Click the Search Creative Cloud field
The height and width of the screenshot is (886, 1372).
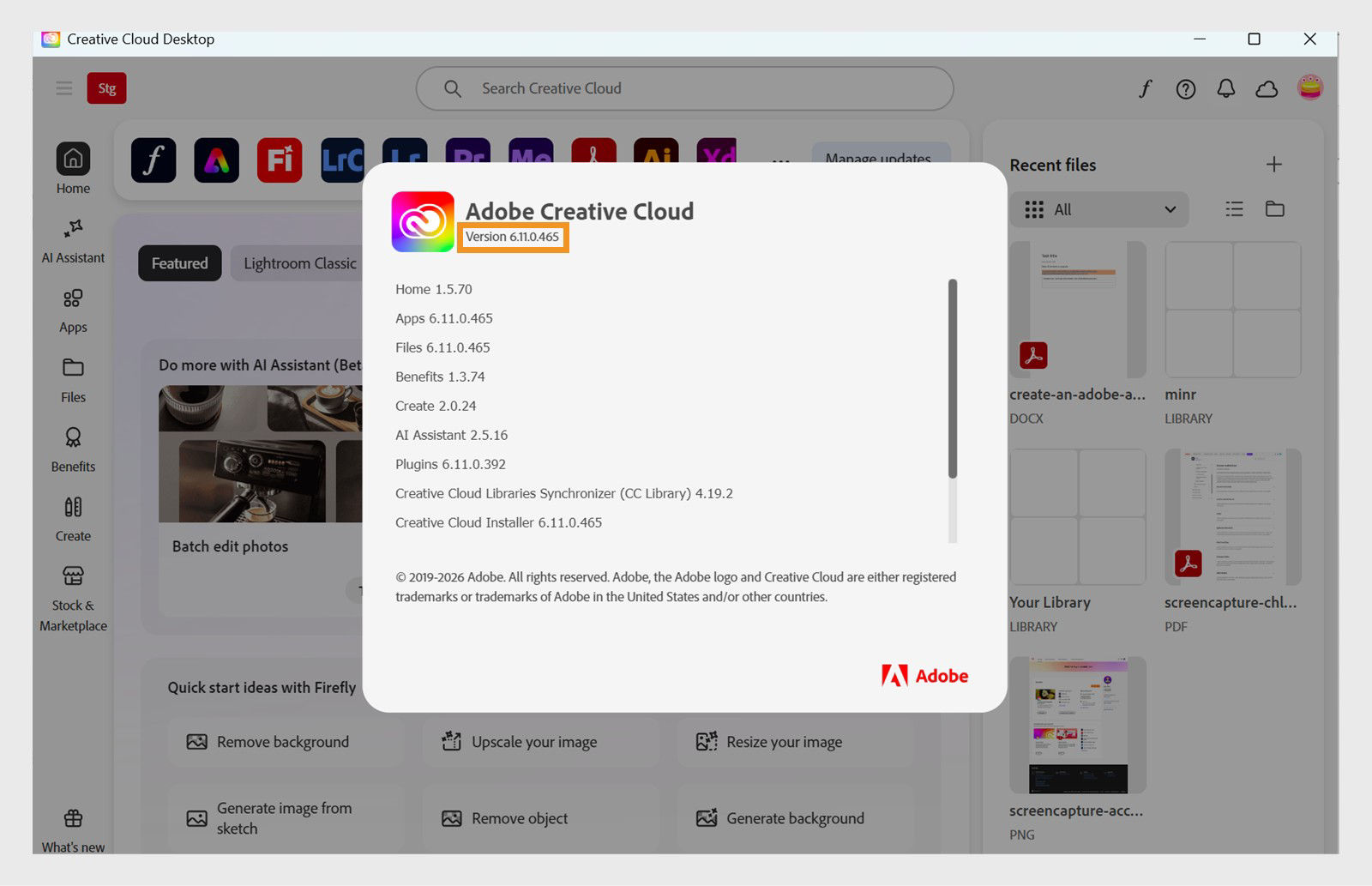[684, 88]
